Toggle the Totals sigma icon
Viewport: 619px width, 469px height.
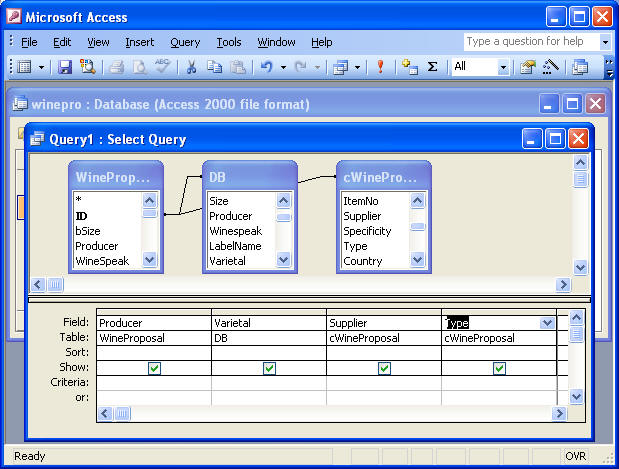point(433,67)
